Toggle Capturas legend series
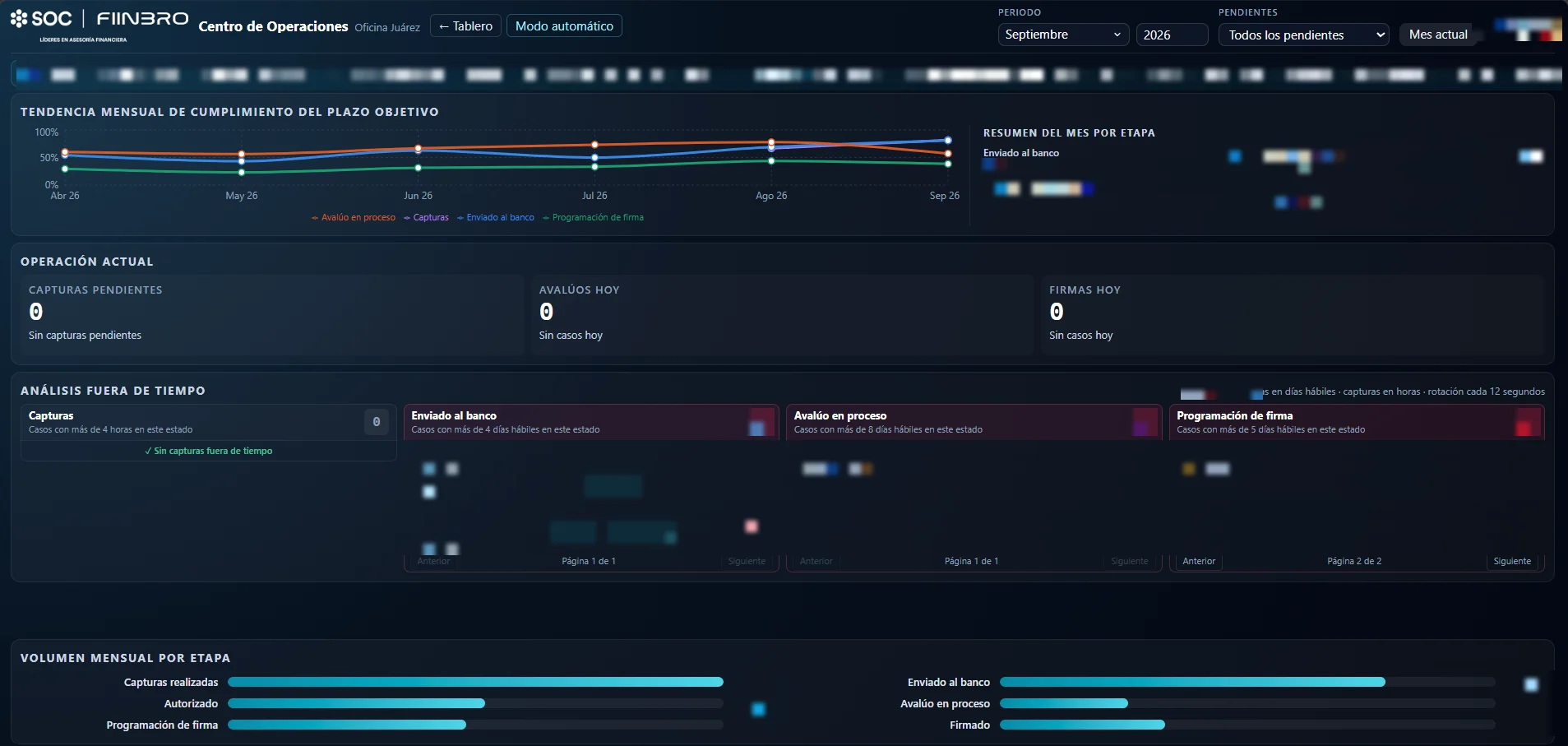The height and width of the screenshot is (746, 1568). (x=426, y=217)
